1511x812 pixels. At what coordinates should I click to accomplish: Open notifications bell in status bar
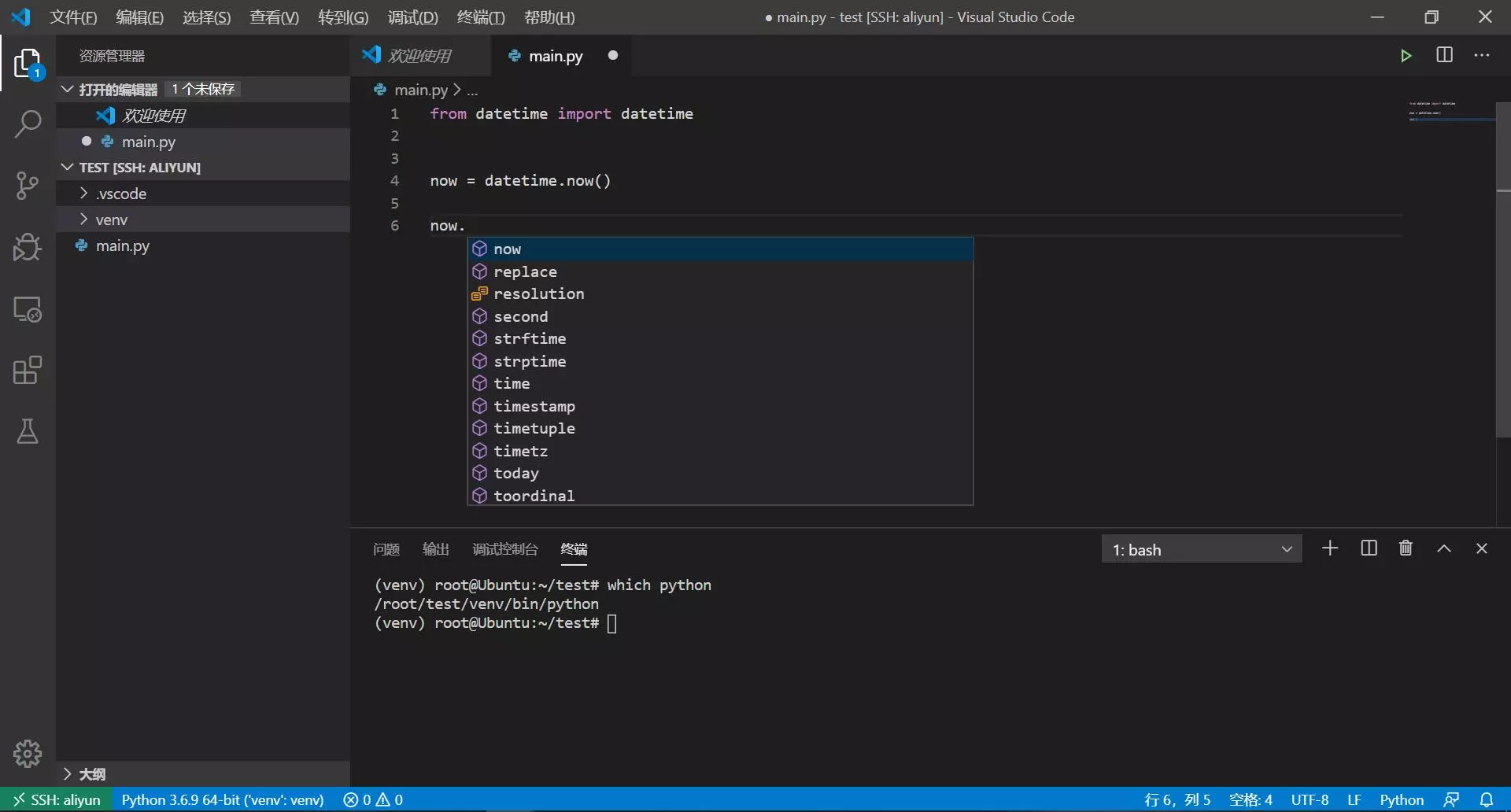(1487, 799)
